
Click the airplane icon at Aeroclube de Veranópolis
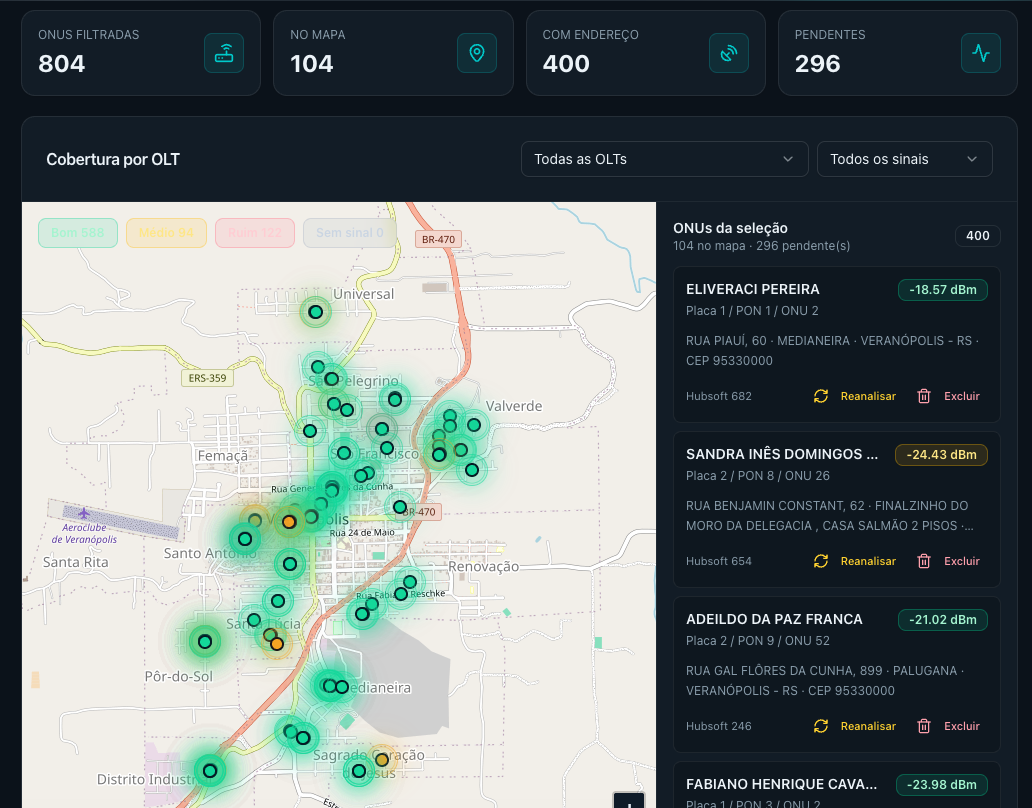pyautogui.click(x=84, y=513)
